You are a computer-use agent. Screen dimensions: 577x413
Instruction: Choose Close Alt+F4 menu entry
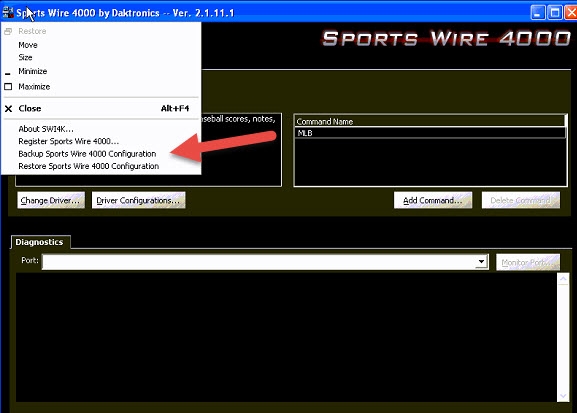(101, 109)
